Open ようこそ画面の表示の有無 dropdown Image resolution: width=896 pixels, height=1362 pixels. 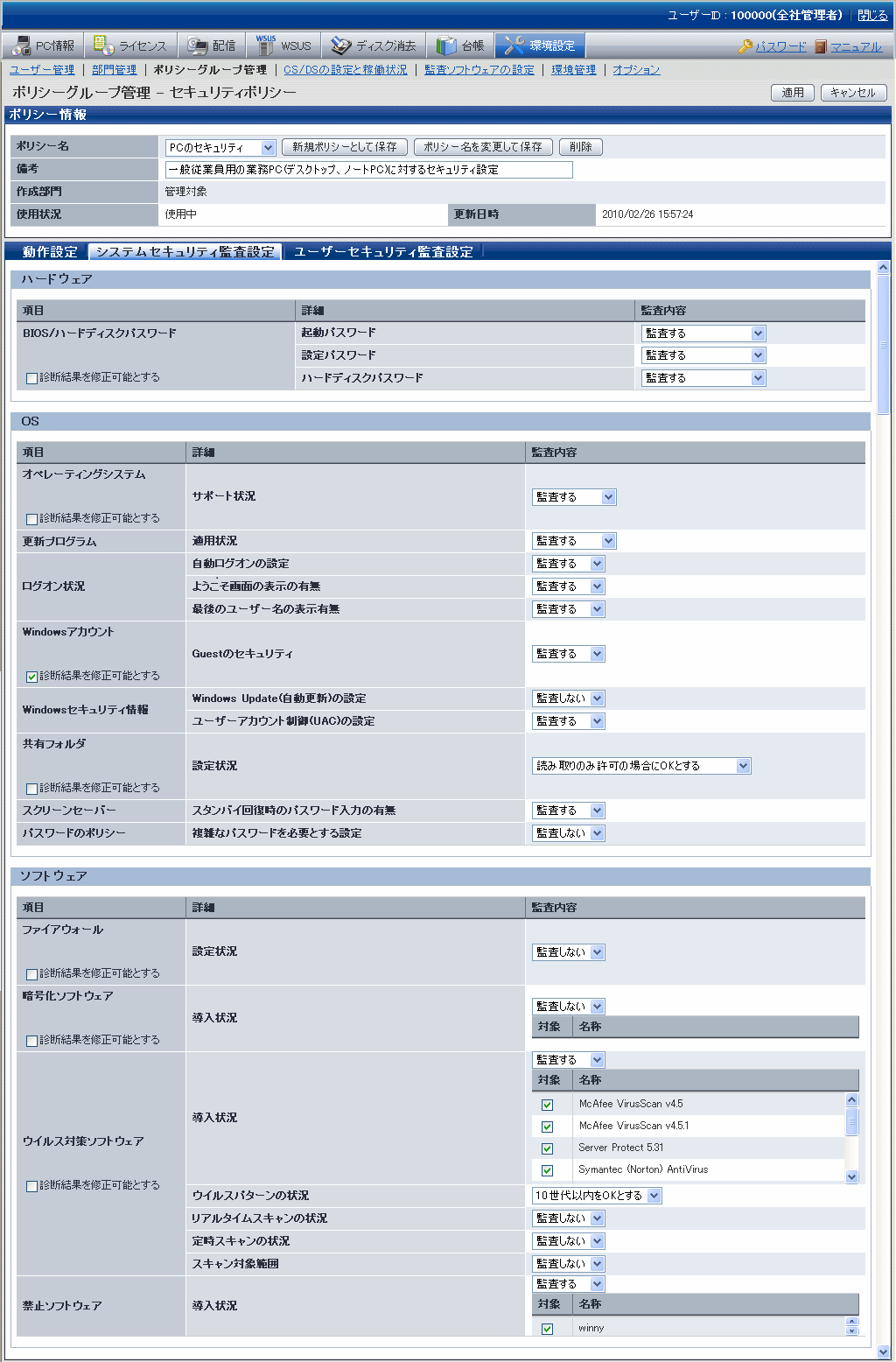click(x=569, y=586)
